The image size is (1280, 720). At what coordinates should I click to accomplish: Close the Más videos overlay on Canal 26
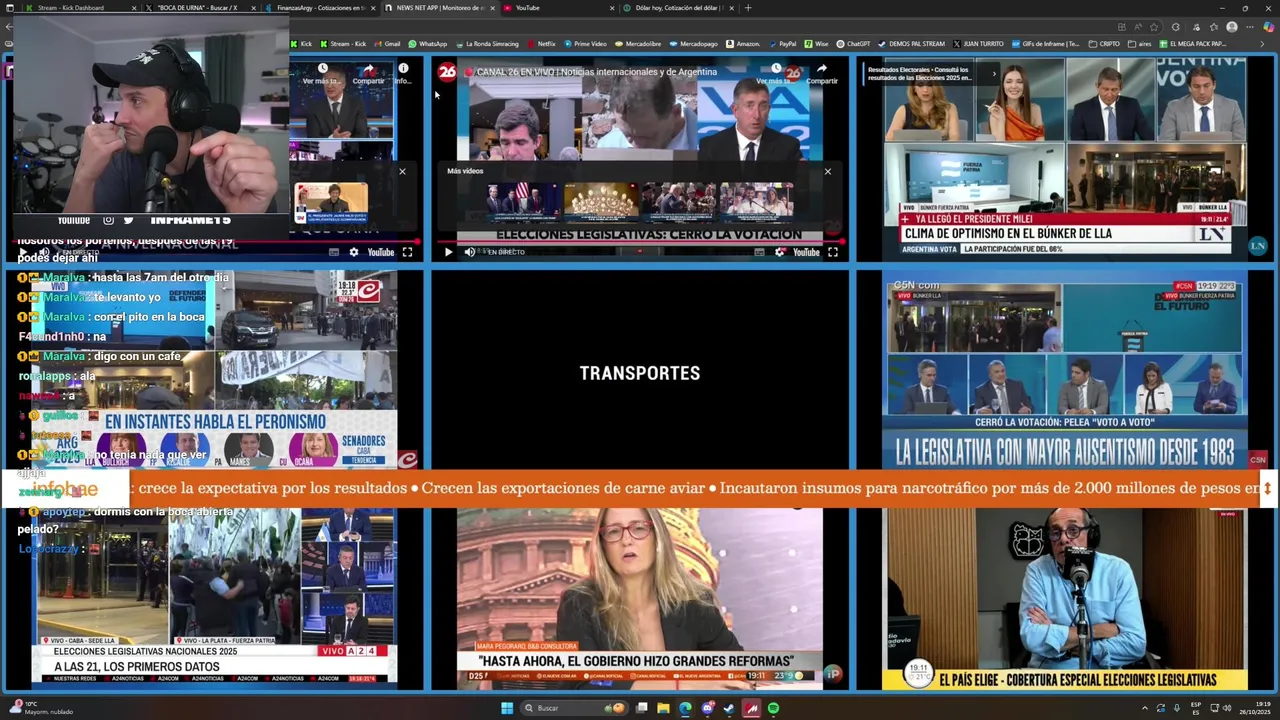point(827,171)
